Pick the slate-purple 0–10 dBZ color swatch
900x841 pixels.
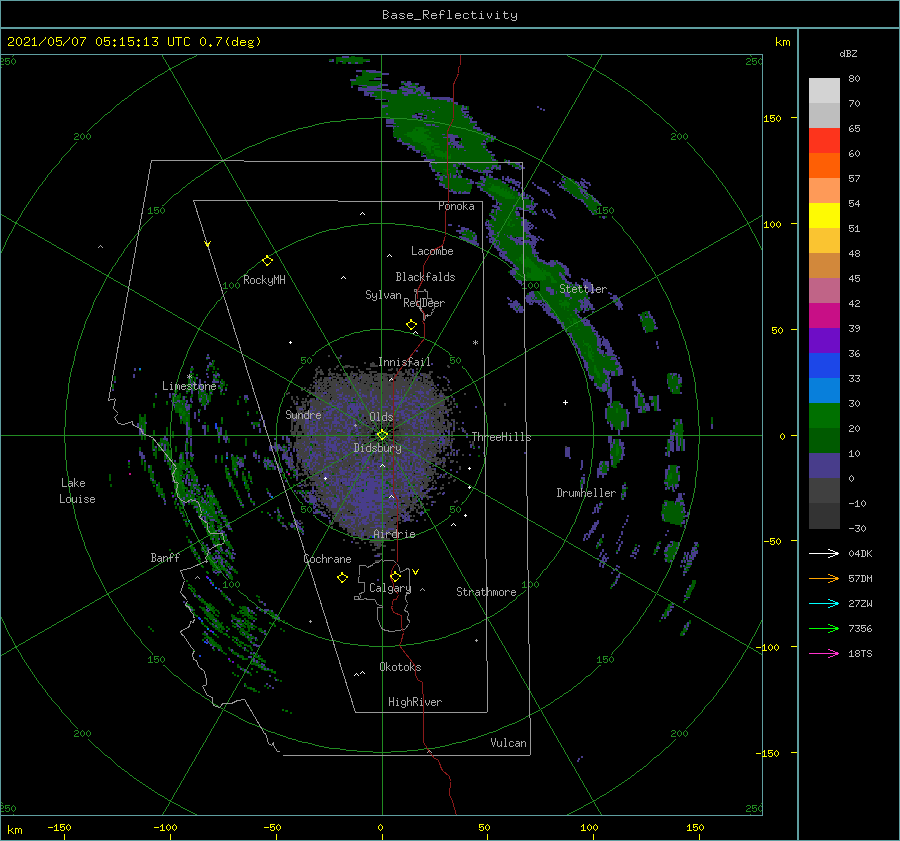(x=824, y=466)
